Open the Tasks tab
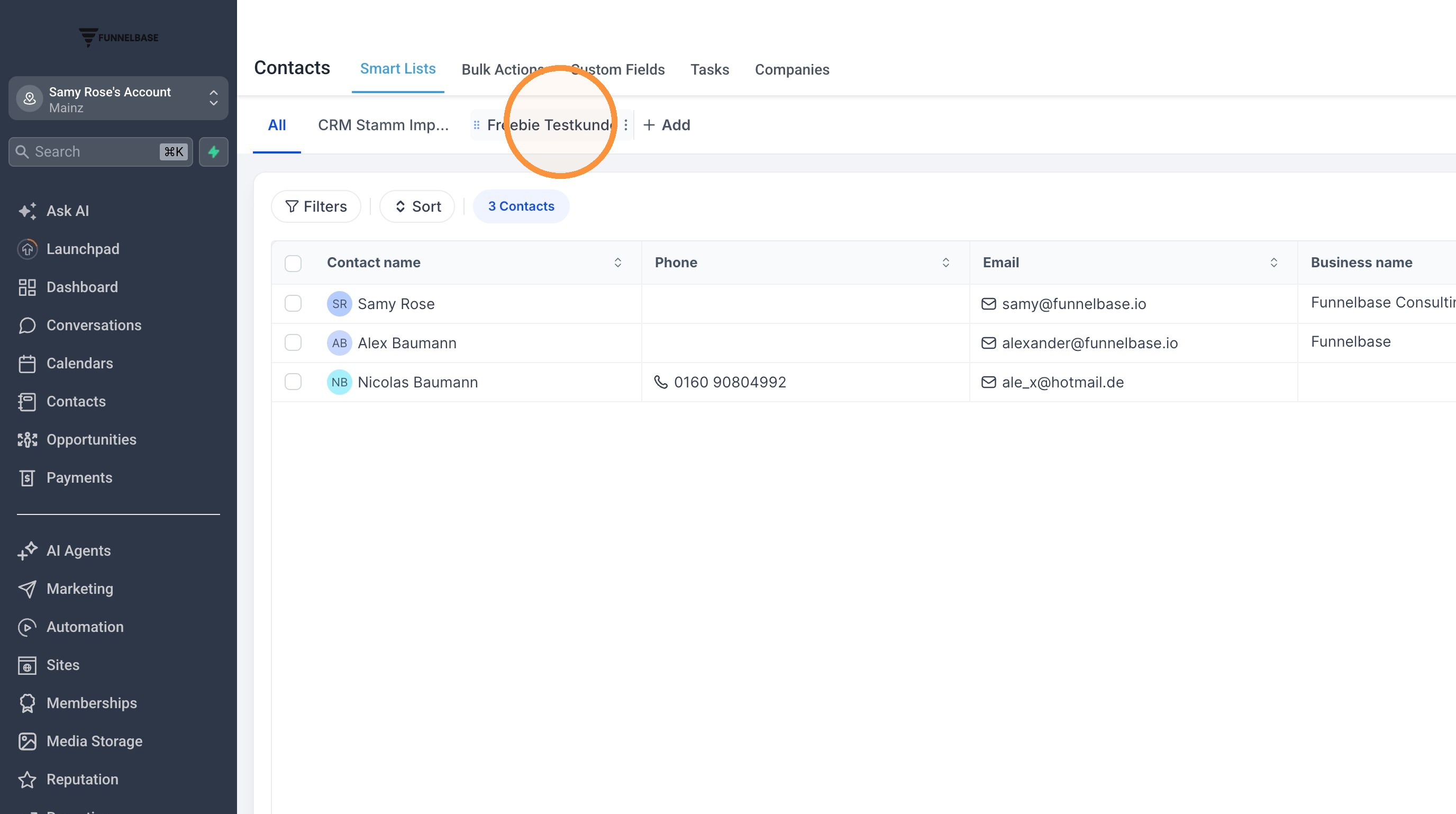This screenshot has height=814, width=1456. point(710,69)
